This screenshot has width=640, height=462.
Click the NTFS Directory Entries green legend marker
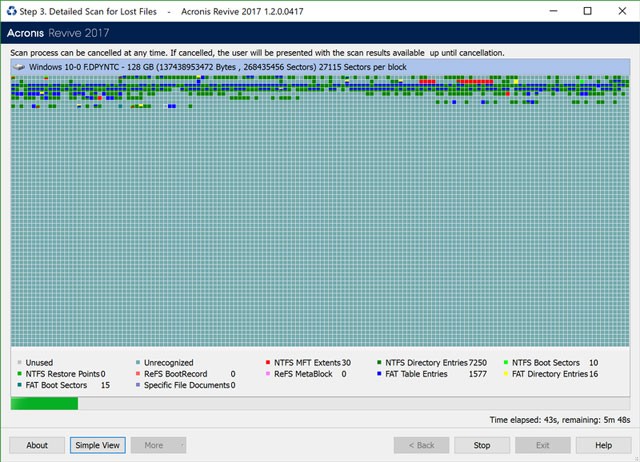(380, 363)
